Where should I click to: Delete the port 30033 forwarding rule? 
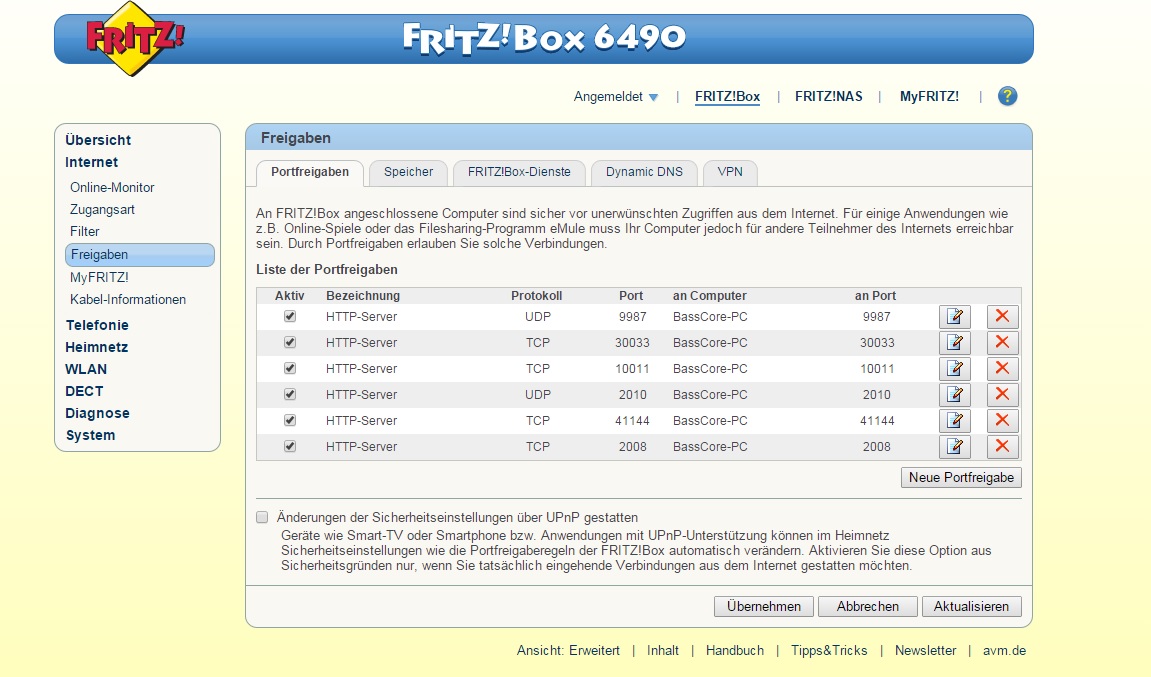1002,343
